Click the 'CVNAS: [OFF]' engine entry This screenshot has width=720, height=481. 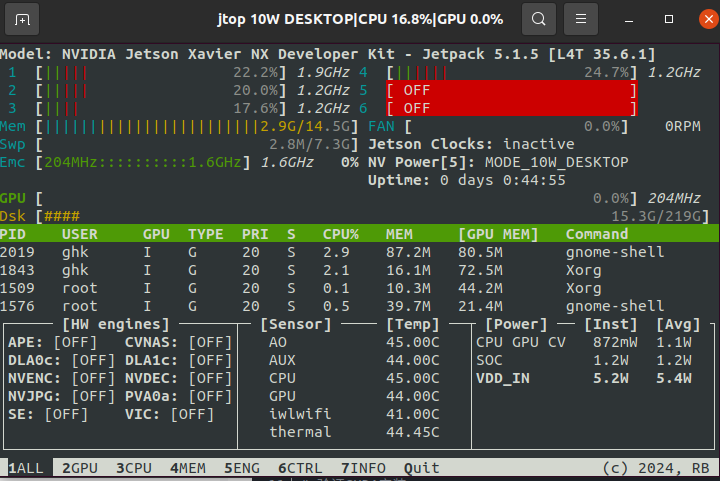(x=179, y=342)
